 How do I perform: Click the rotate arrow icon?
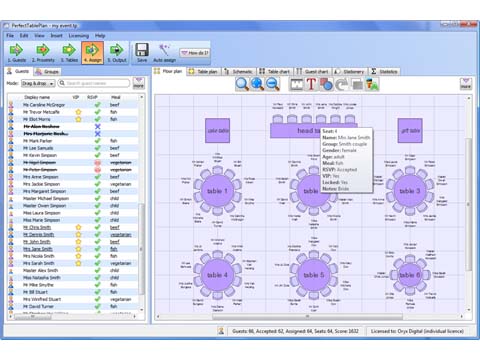341,84
